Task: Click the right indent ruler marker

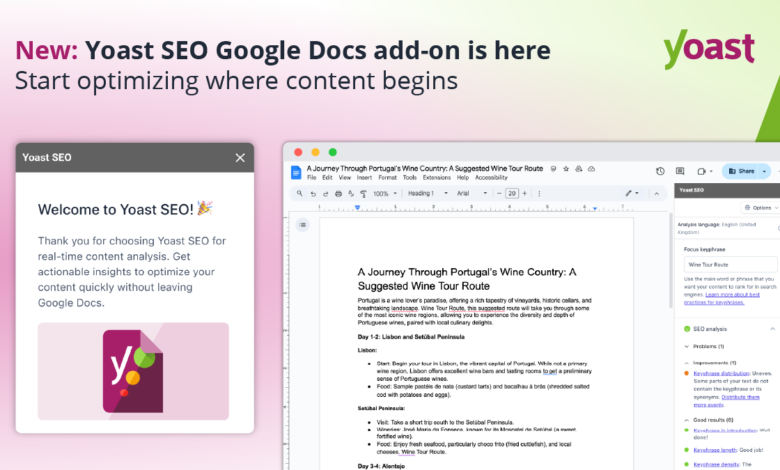Action: click(x=595, y=209)
